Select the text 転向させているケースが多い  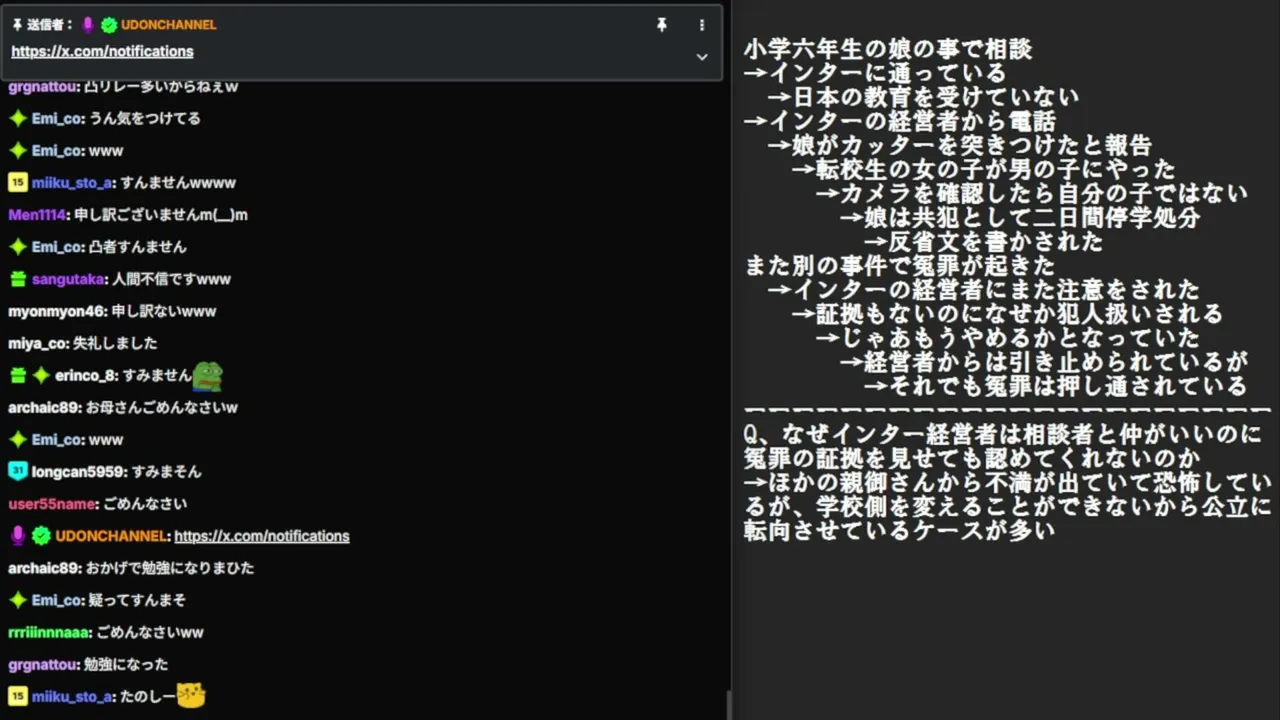click(900, 531)
